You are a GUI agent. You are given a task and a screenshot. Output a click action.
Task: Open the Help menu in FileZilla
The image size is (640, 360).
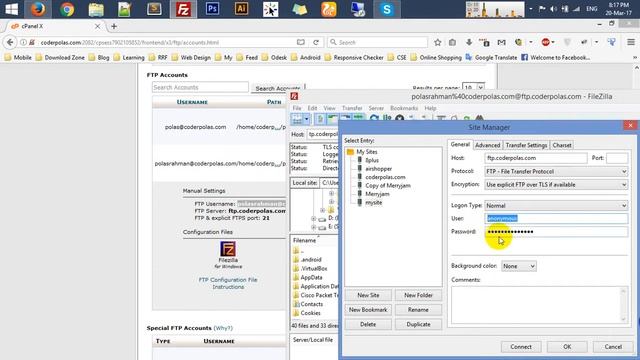[430, 108]
